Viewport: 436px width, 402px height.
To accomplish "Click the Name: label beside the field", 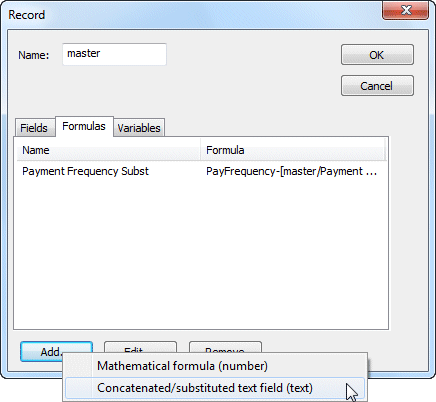I will [x=34, y=55].
